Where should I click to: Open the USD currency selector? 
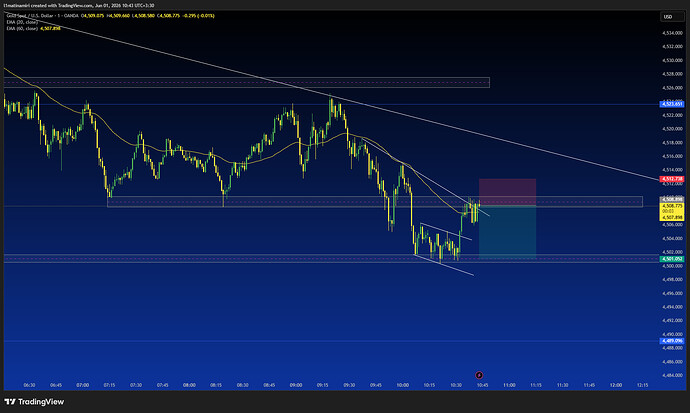coord(672,17)
